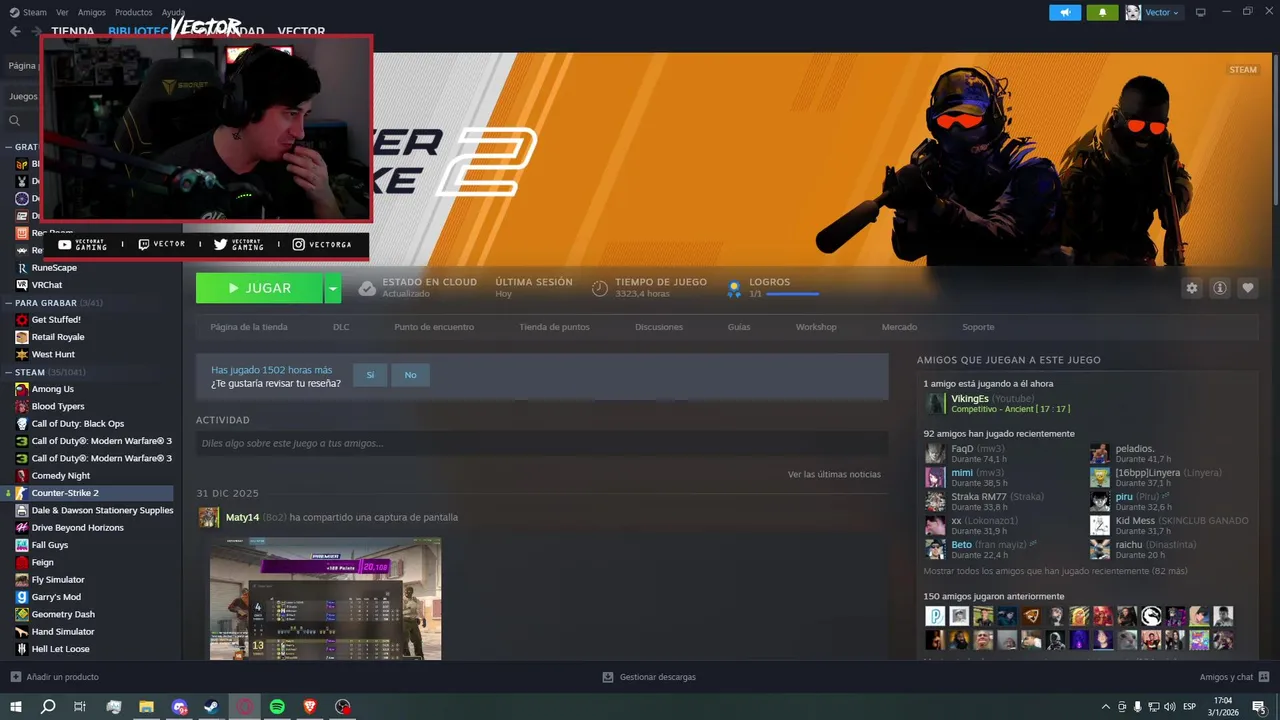
Task: Open the Productos menu
Action: click(x=134, y=12)
